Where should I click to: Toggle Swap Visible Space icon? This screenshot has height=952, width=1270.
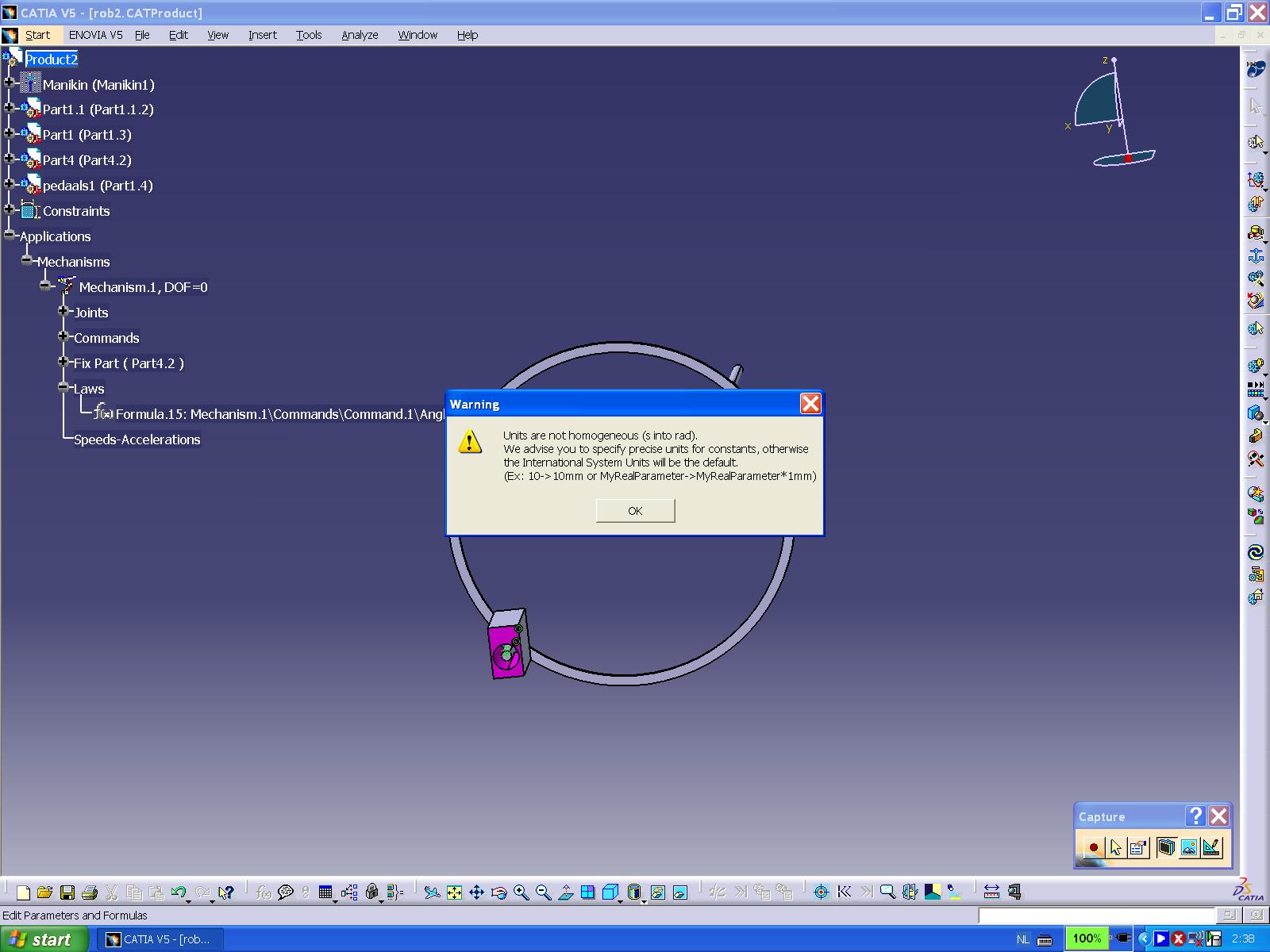tap(679, 892)
